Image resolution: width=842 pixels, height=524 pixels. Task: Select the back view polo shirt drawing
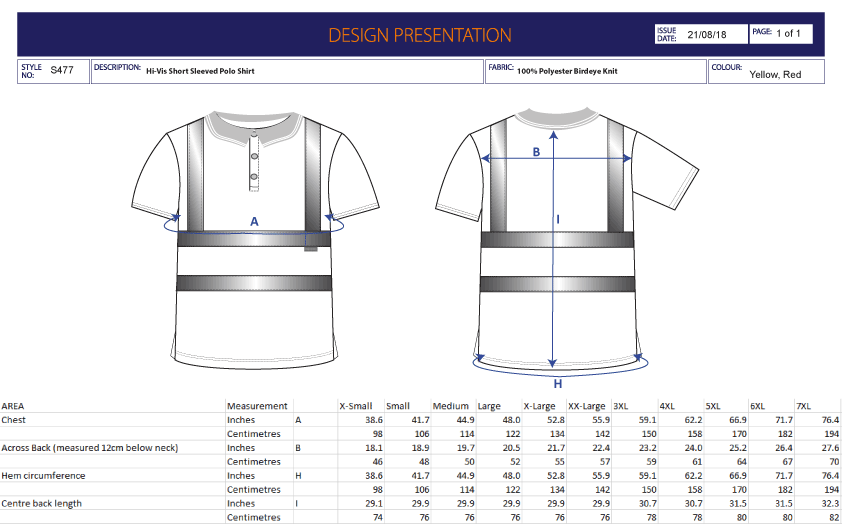pos(567,240)
